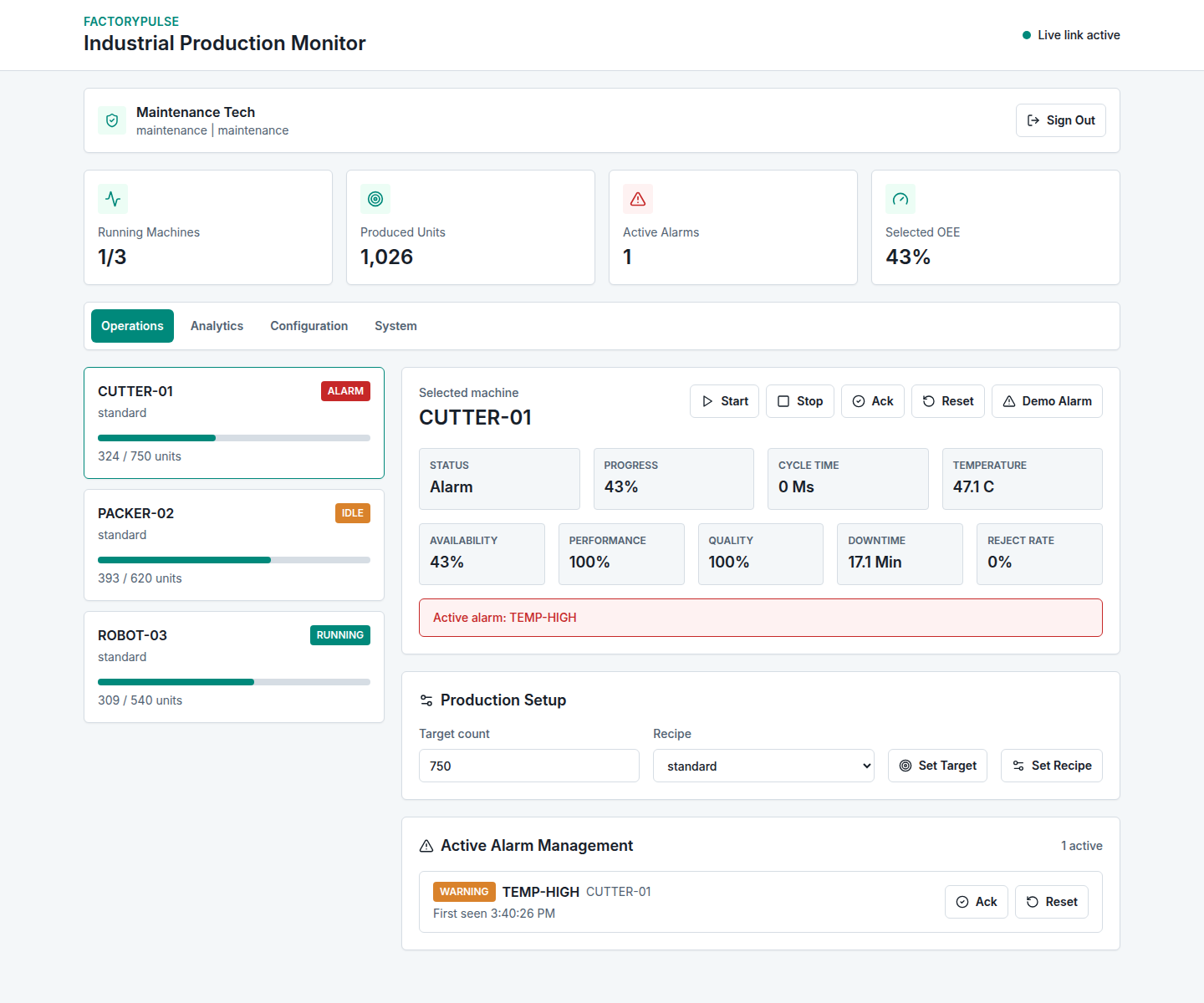
Task: Start the CUTTER-01 machine
Action: [725, 401]
